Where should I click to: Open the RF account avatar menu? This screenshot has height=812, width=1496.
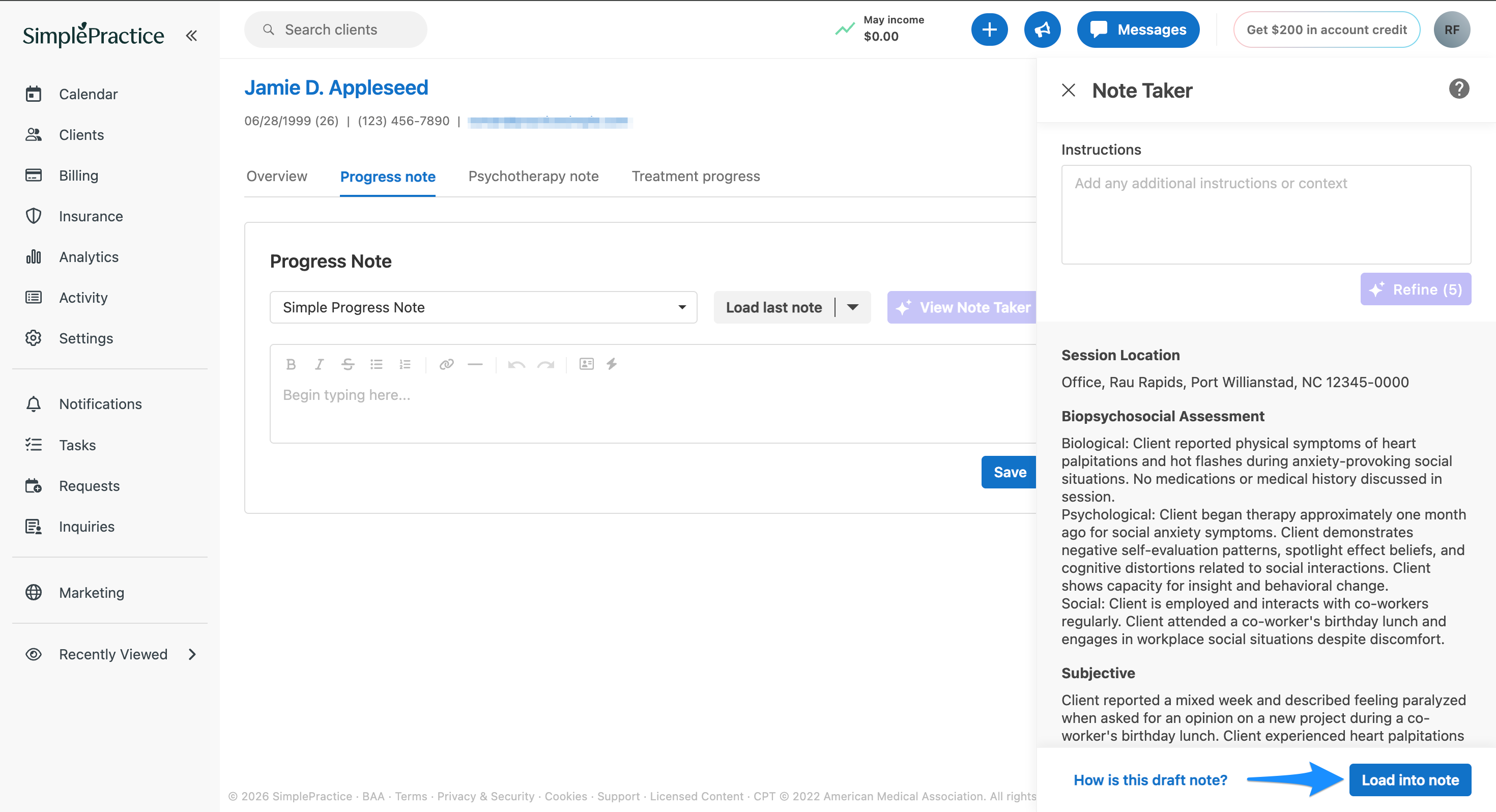point(1451,30)
